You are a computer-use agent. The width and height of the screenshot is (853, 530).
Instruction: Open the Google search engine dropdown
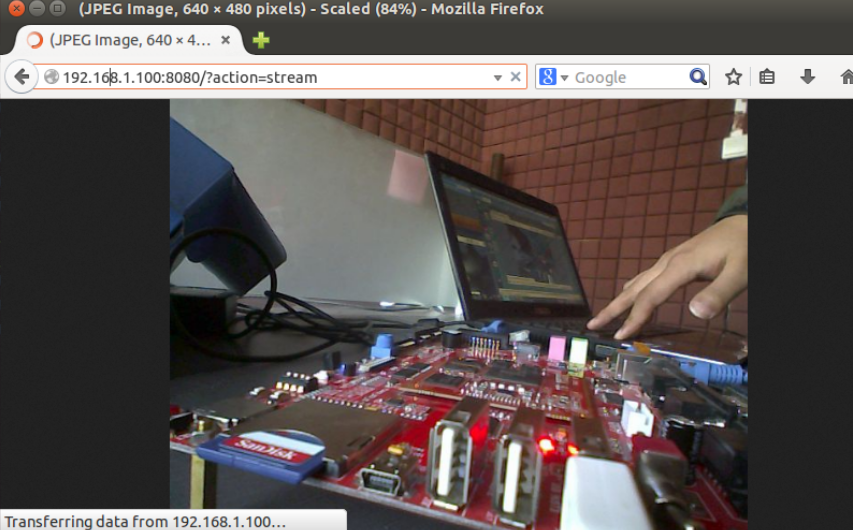click(x=553, y=77)
